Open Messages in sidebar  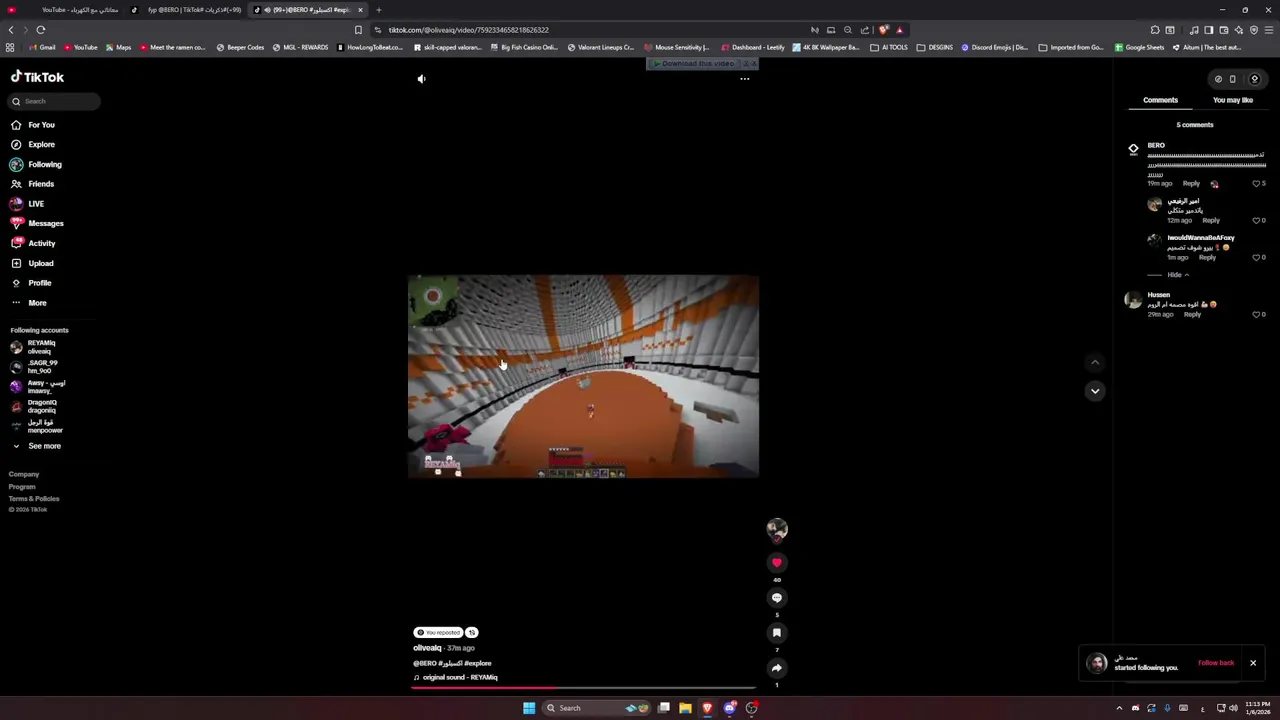[46, 224]
